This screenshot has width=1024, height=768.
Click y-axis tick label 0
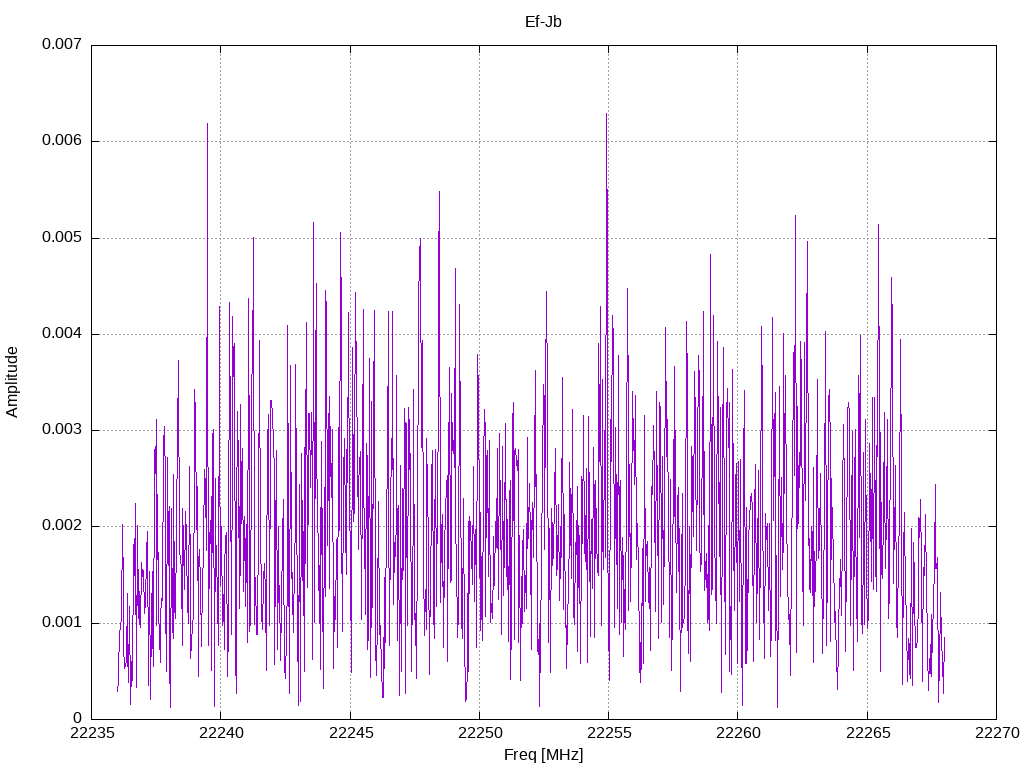point(78,718)
